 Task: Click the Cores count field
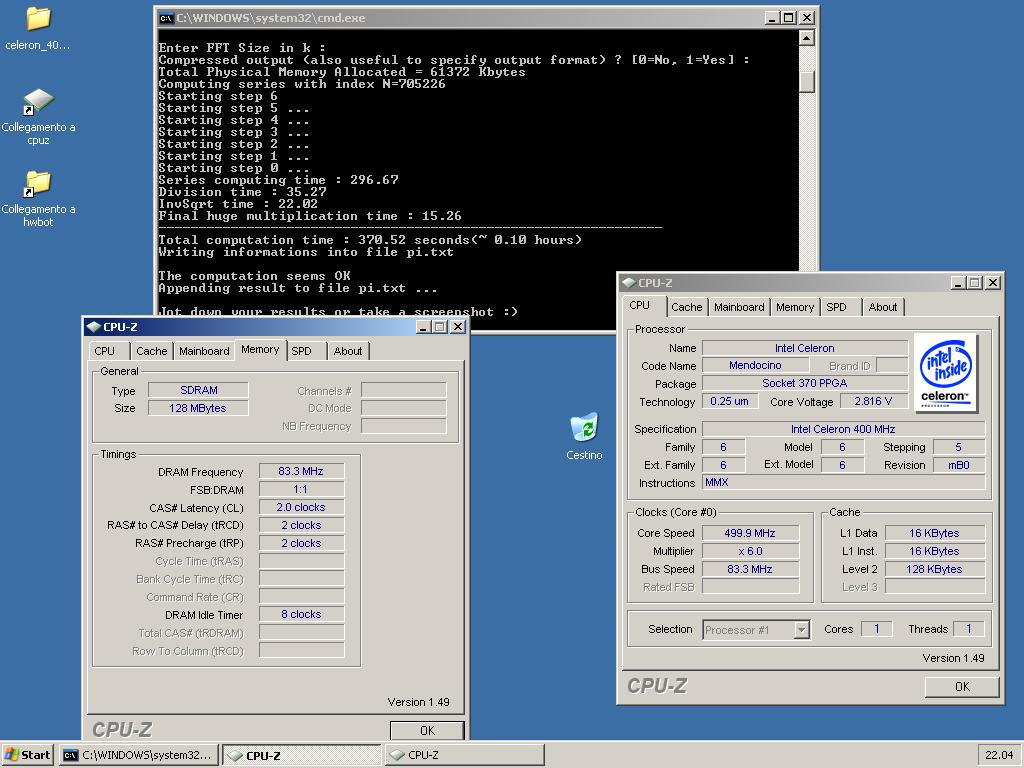coord(876,629)
